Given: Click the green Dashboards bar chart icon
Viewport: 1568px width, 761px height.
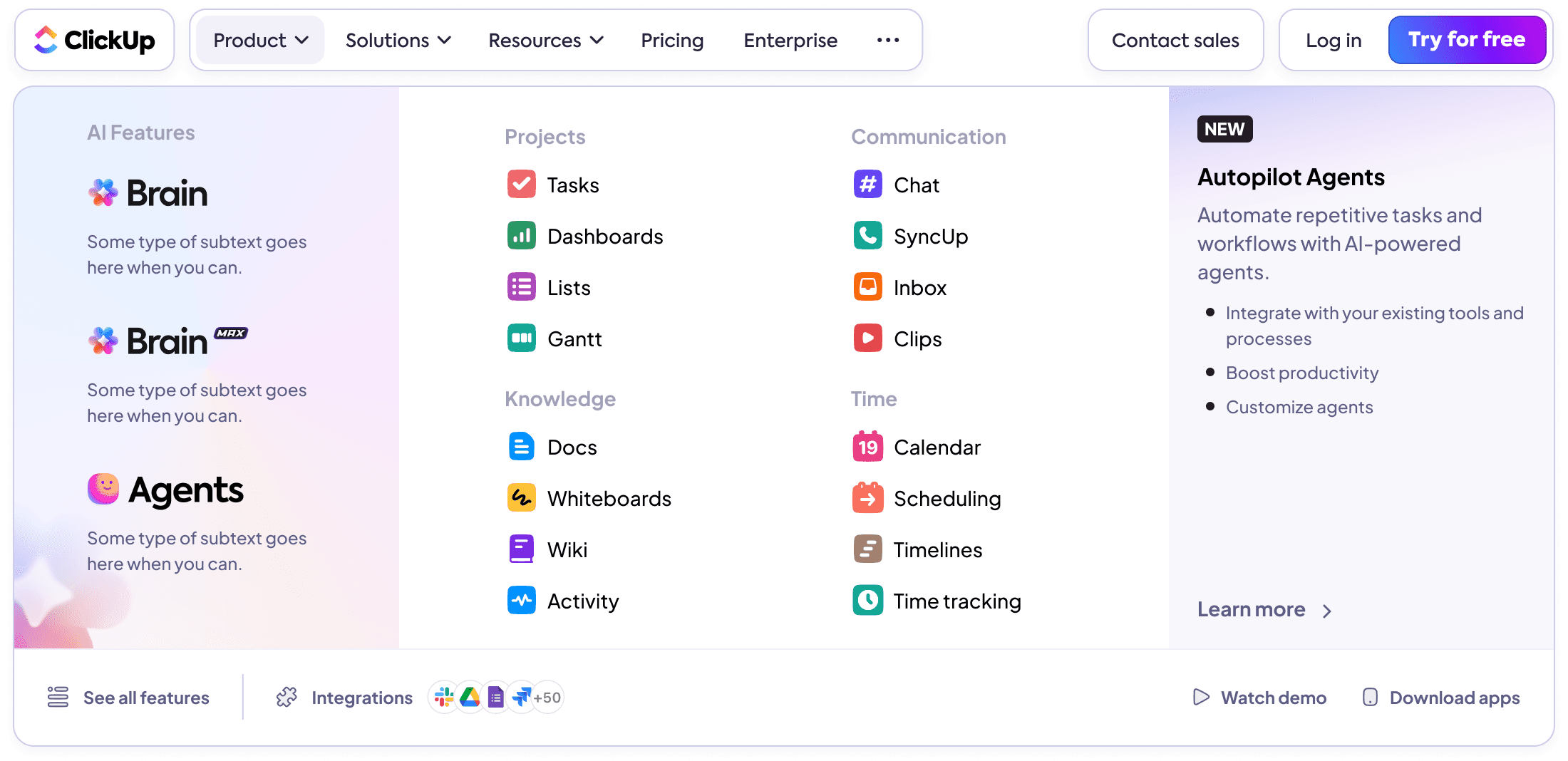Looking at the screenshot, I should click(x=522, y=236).
